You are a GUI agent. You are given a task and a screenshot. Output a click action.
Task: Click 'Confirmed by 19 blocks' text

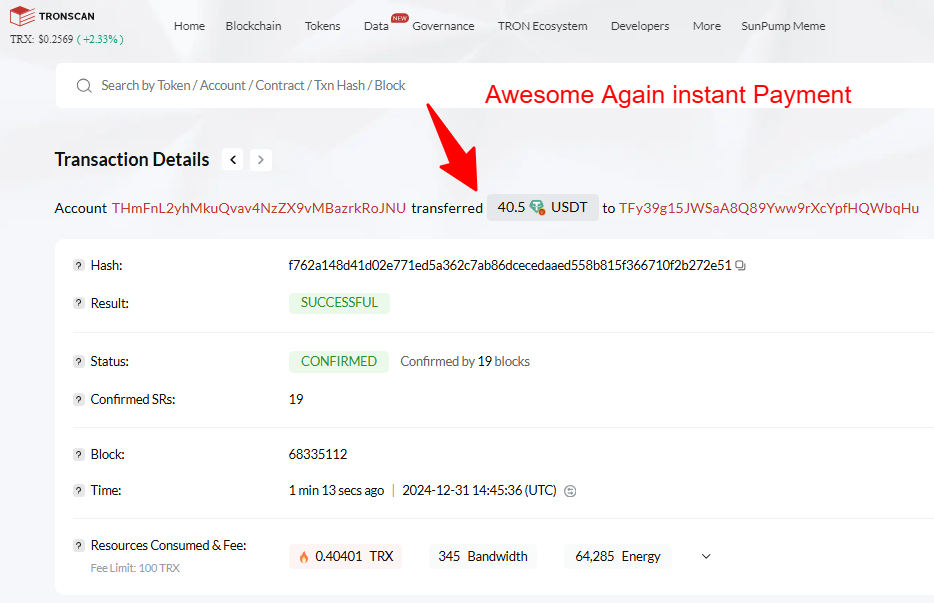465,362
